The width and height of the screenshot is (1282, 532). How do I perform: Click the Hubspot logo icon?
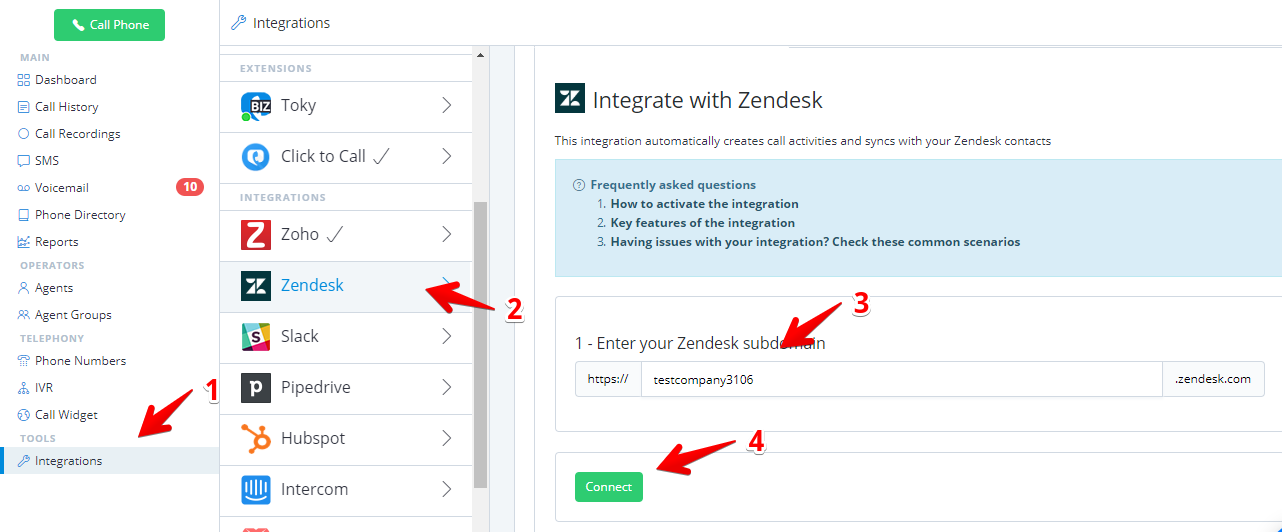pyautogui.click(x=256, y=439)
